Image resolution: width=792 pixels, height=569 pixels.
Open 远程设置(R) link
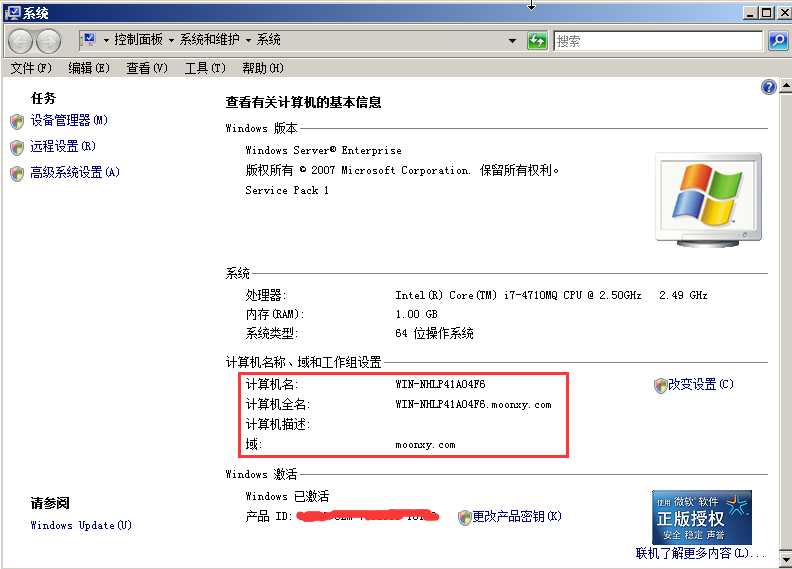click(63, 146)
